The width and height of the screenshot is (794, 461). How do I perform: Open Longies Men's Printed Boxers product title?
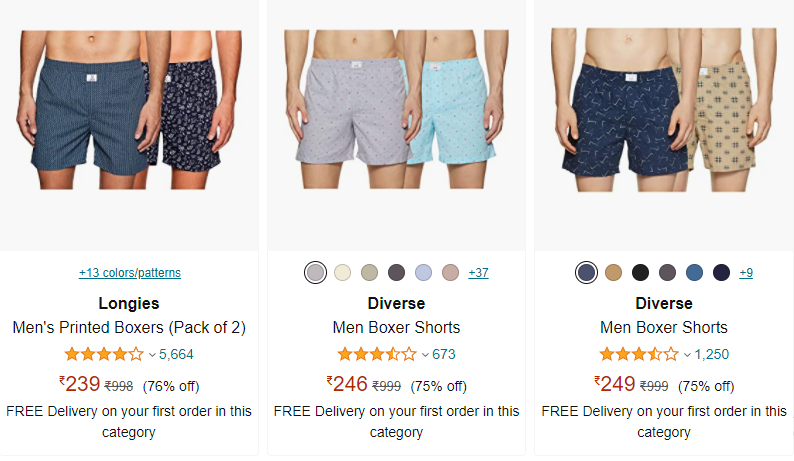point(129,327)
